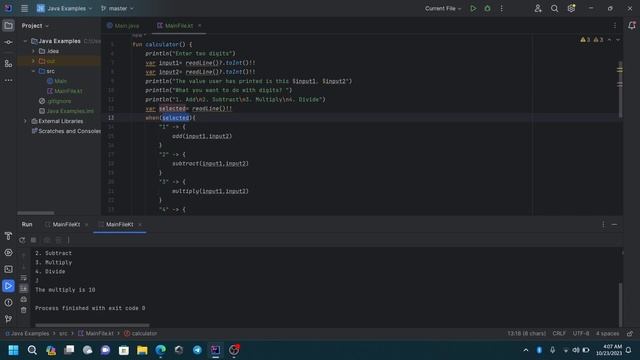Open Windows Start menu

(x=13, y=350)
